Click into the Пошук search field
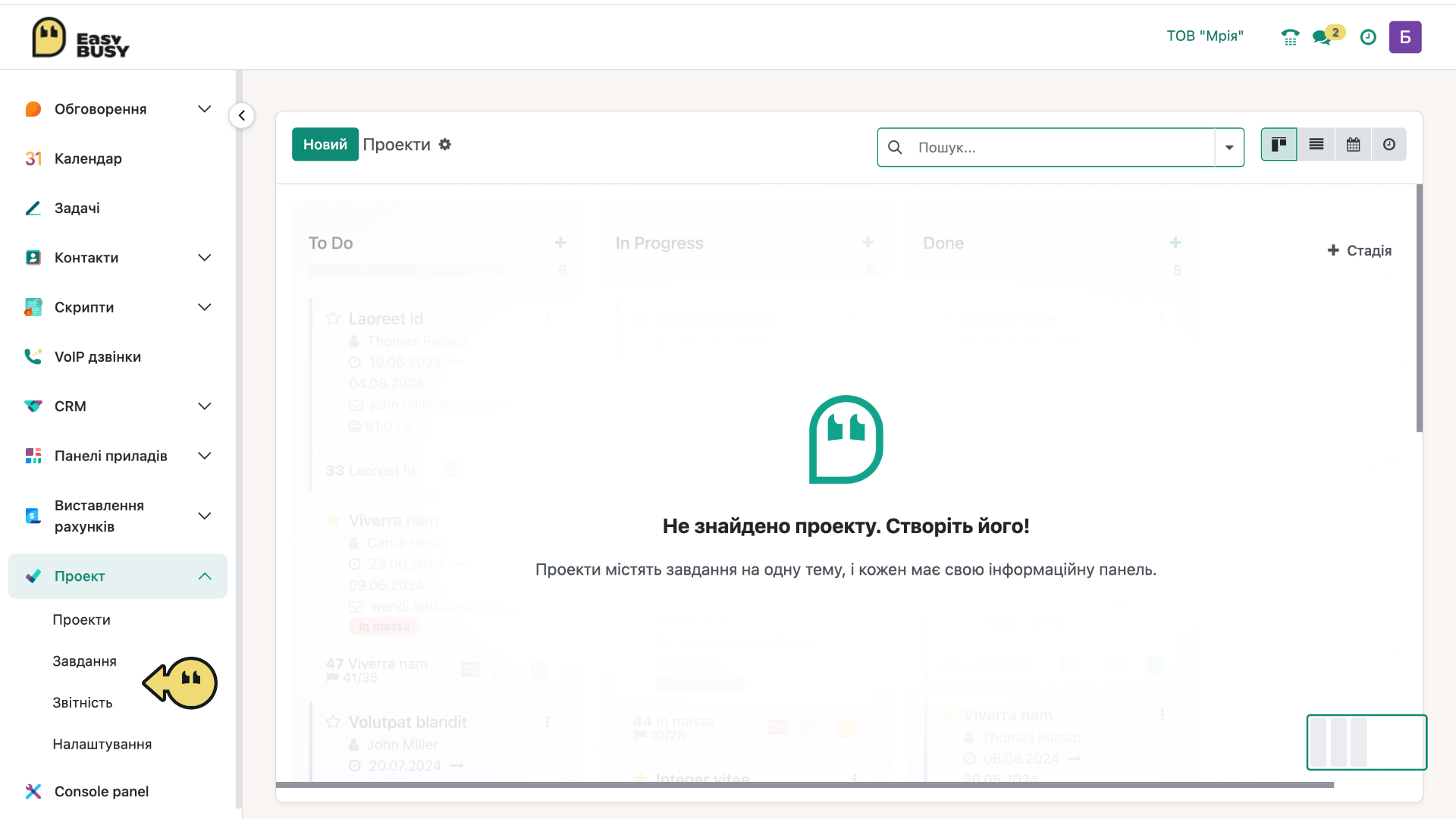1456x819 pixels. 1062,147
